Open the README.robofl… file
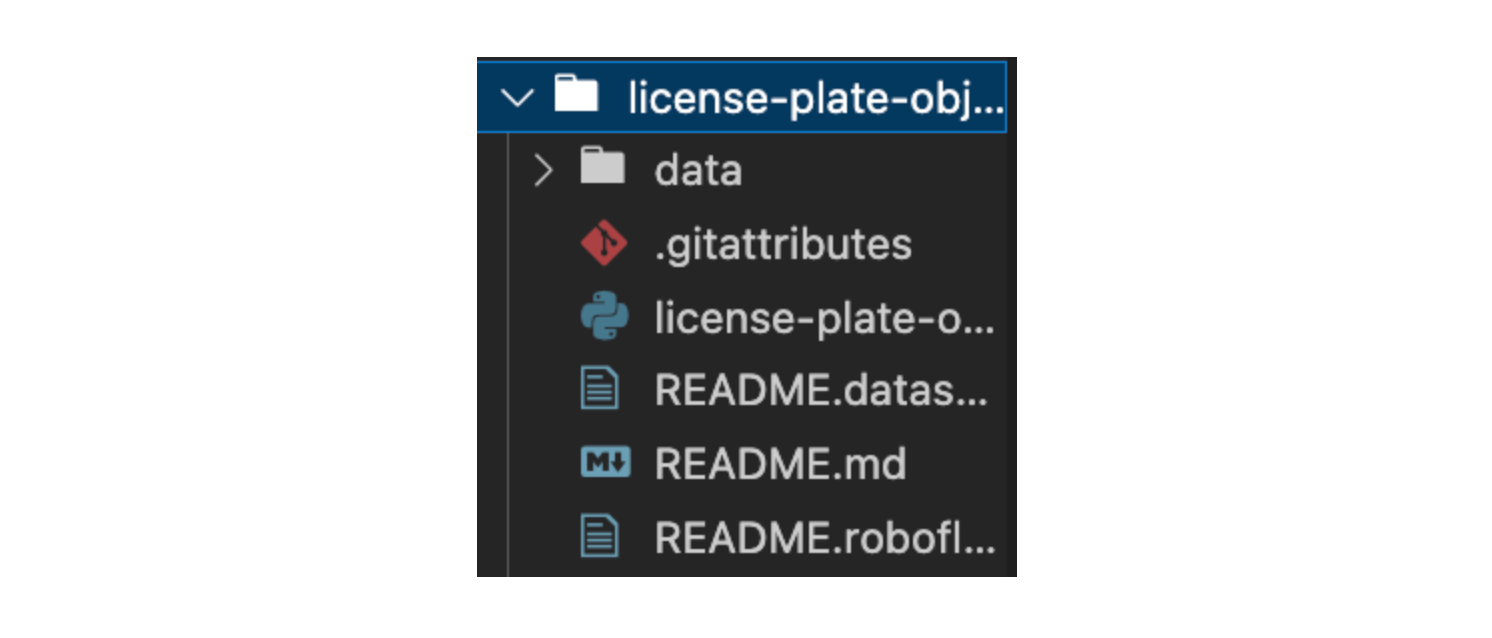This screenshot has width=1492, height=638. pos(825,538)
